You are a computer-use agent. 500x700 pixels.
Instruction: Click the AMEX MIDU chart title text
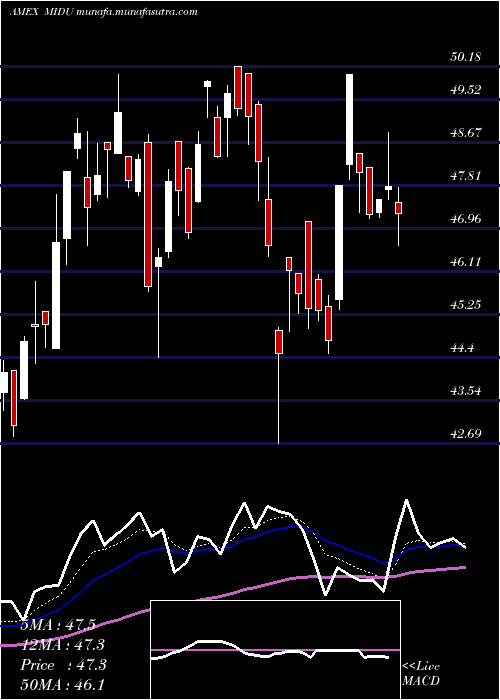(42, 12)
